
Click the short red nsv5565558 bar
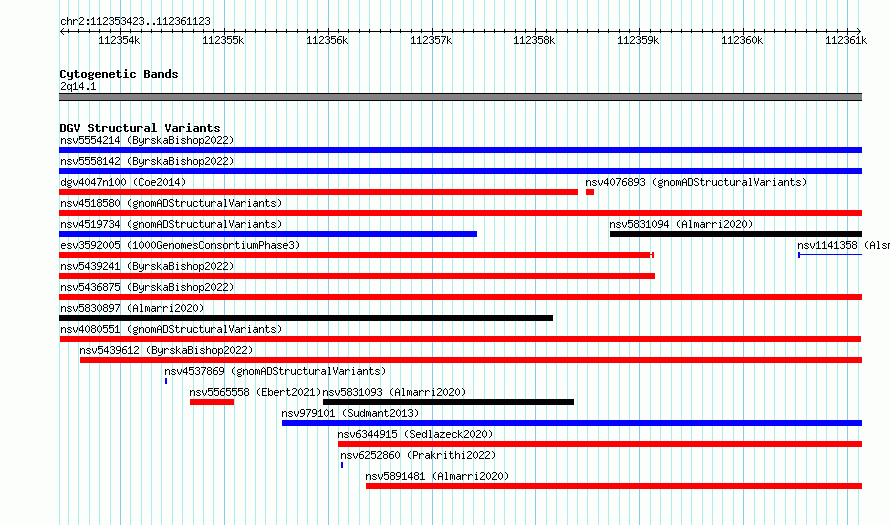[212, 402]
